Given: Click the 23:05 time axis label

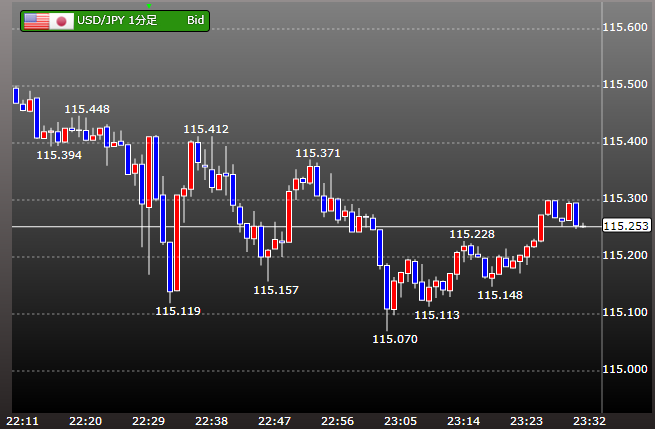Looking at the screenshot, I should pyautogui.click(x=402, y=420).
